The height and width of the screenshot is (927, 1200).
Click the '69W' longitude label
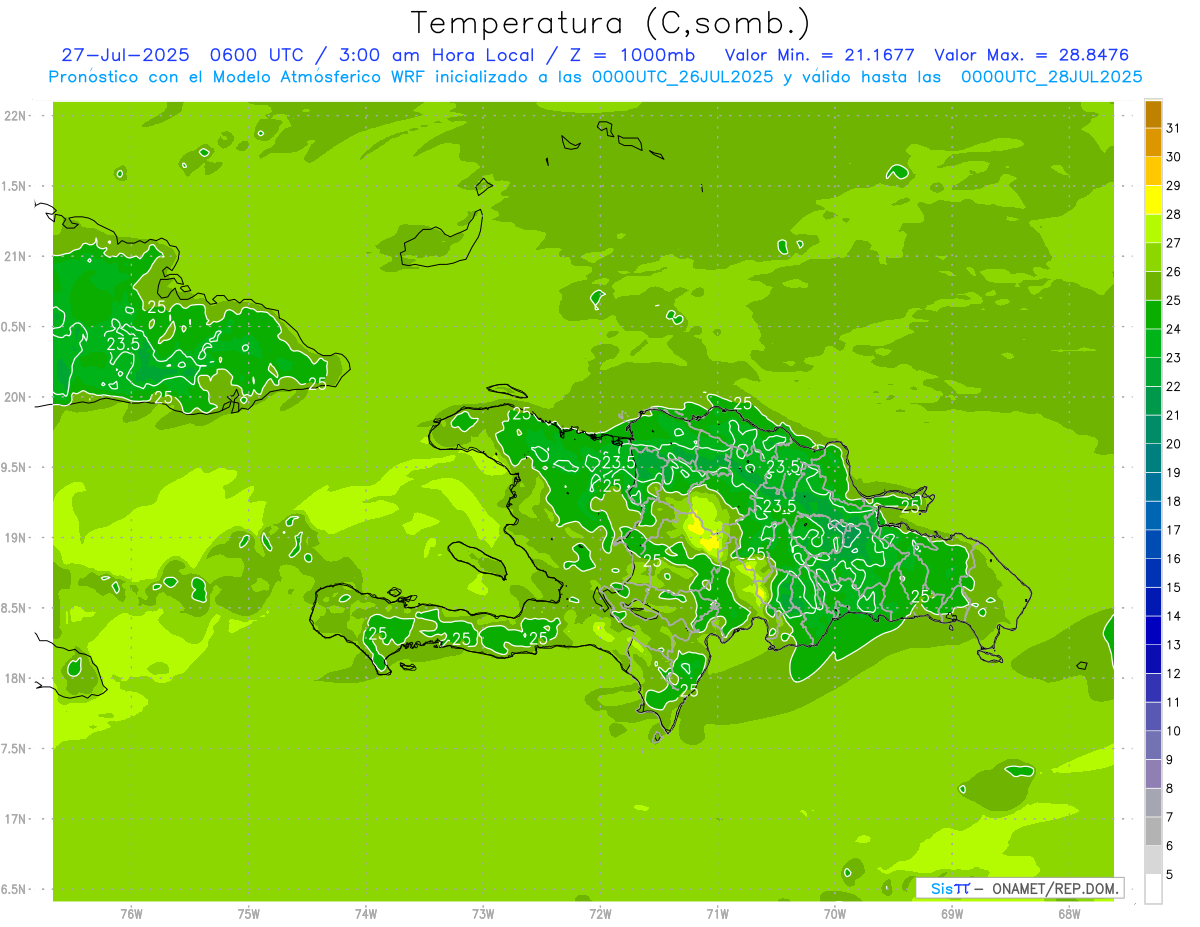tap(952, 914)
